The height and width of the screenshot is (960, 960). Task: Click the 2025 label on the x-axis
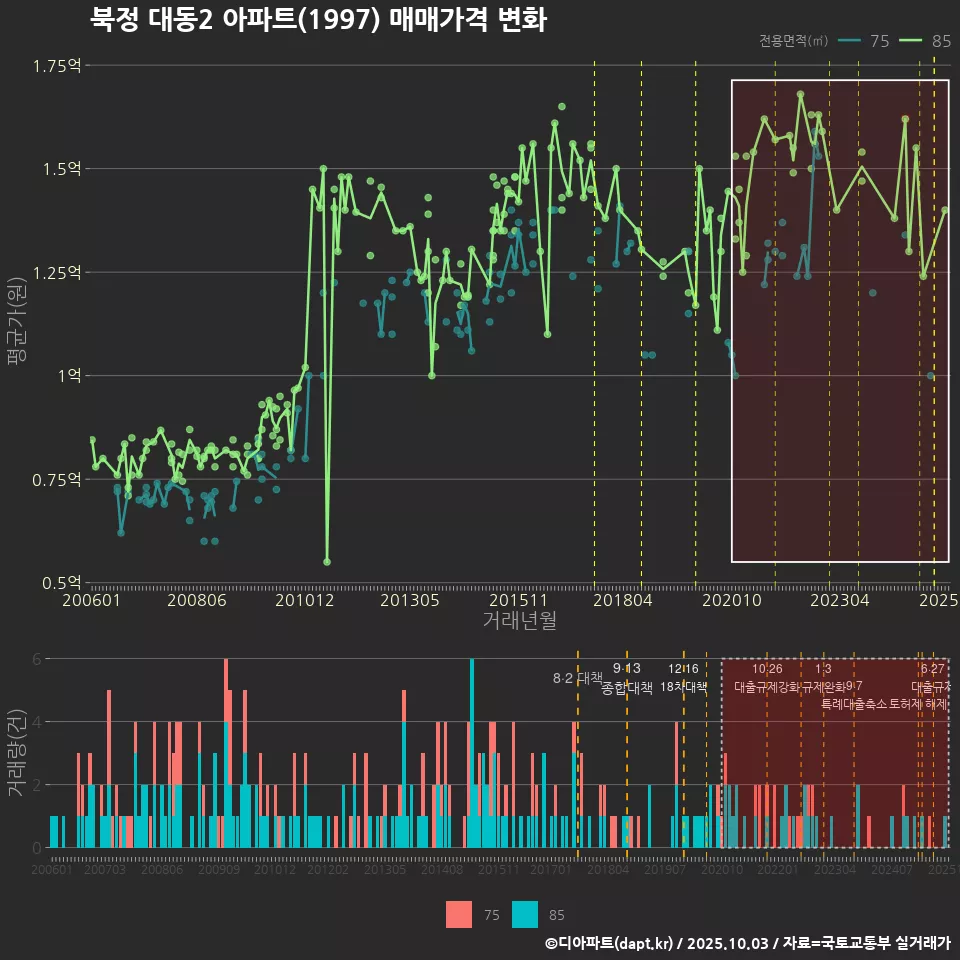pyautogui.click(x=941, y=601)
